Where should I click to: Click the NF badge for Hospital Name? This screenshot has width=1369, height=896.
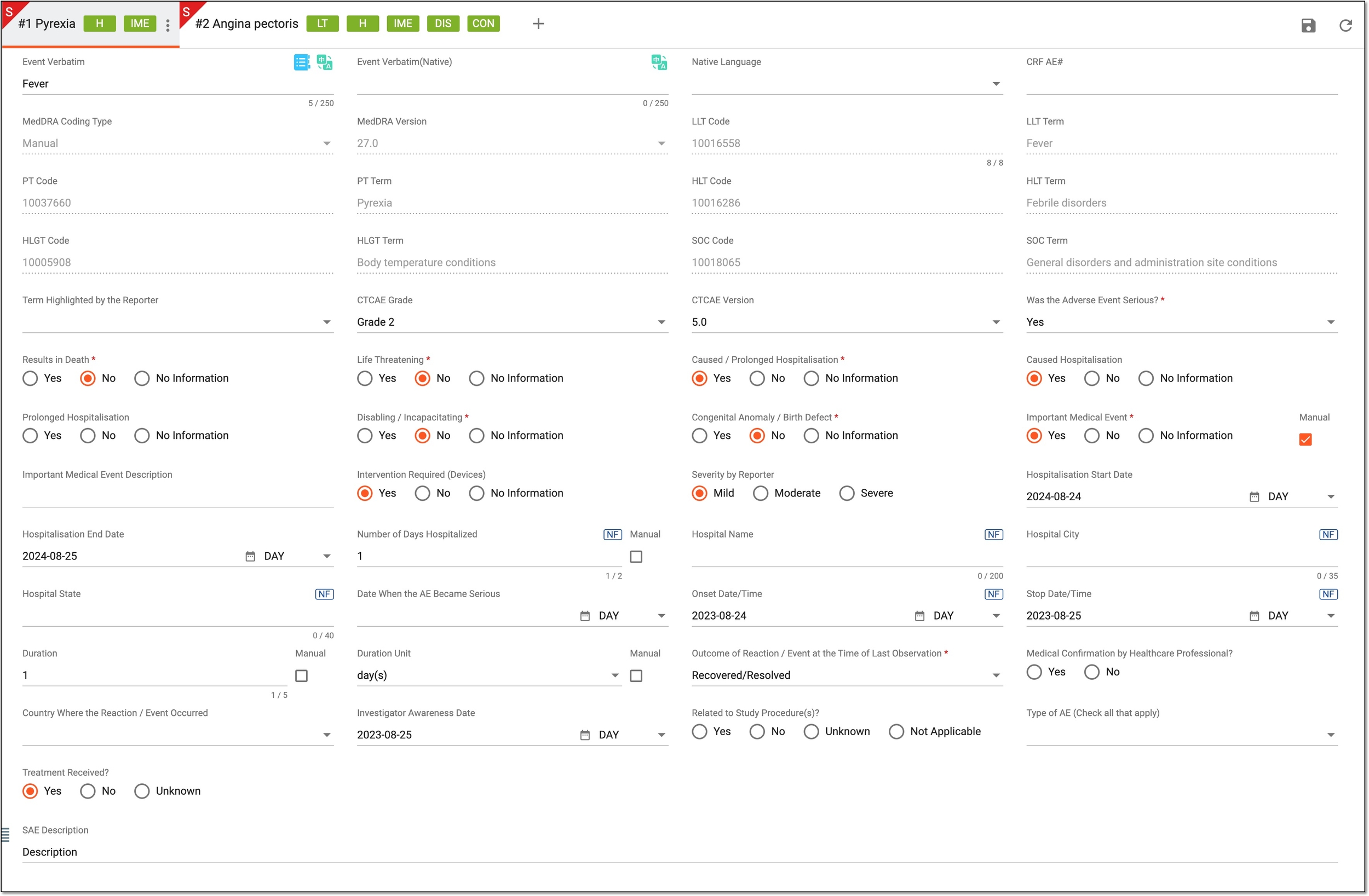pos(993,534)
